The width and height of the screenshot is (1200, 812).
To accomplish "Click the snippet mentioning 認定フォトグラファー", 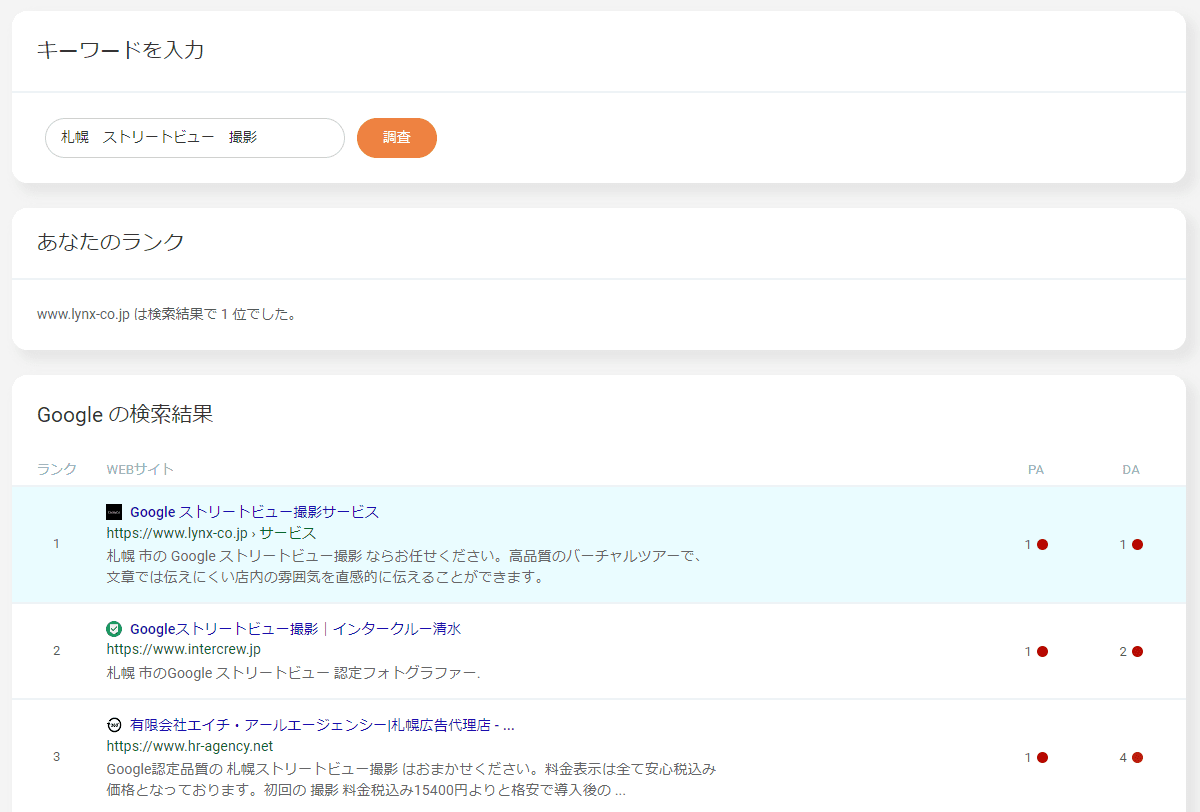I will point(293,673).
